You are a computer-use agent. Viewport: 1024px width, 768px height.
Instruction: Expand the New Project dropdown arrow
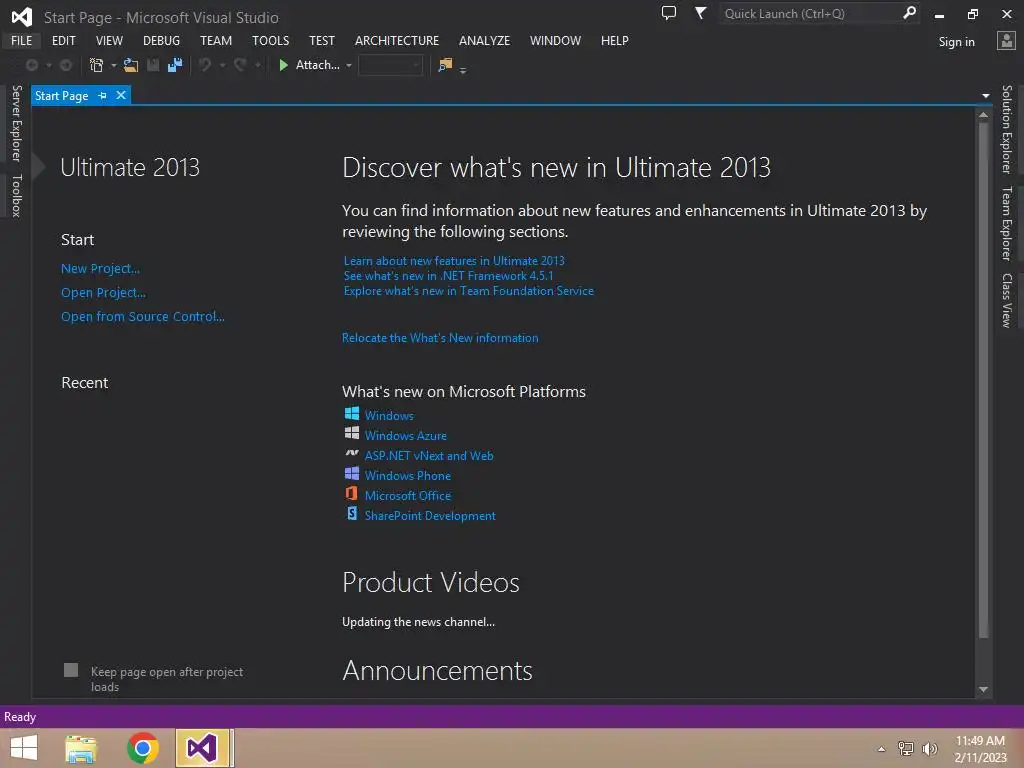click(114, 65)
